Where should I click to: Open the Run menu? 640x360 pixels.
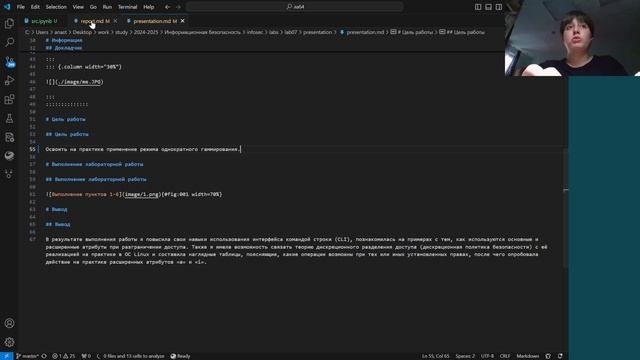click(107, 7)
